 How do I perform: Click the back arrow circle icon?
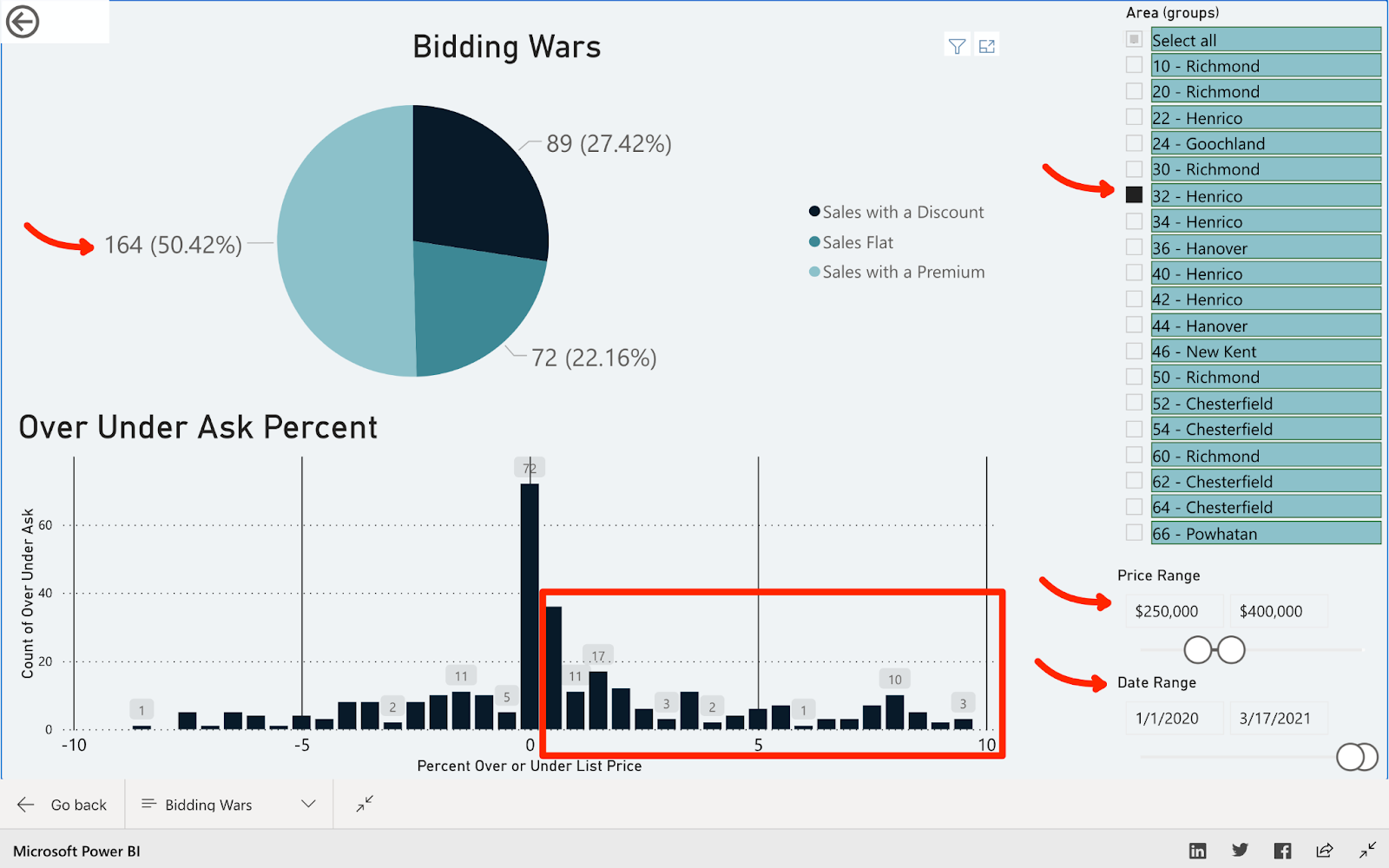23,22
